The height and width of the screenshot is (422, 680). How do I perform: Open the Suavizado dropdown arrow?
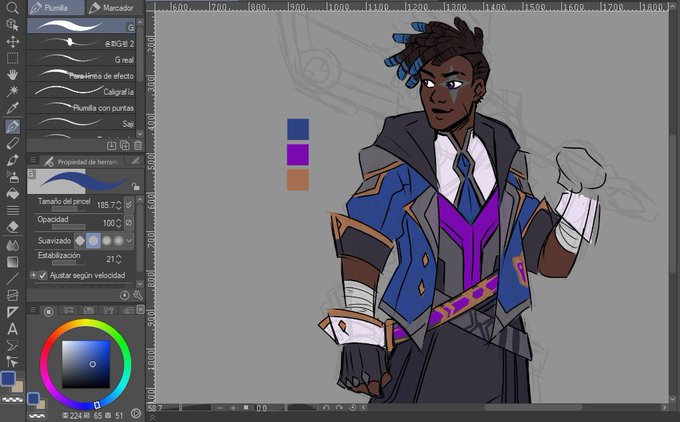pos(129,241)
